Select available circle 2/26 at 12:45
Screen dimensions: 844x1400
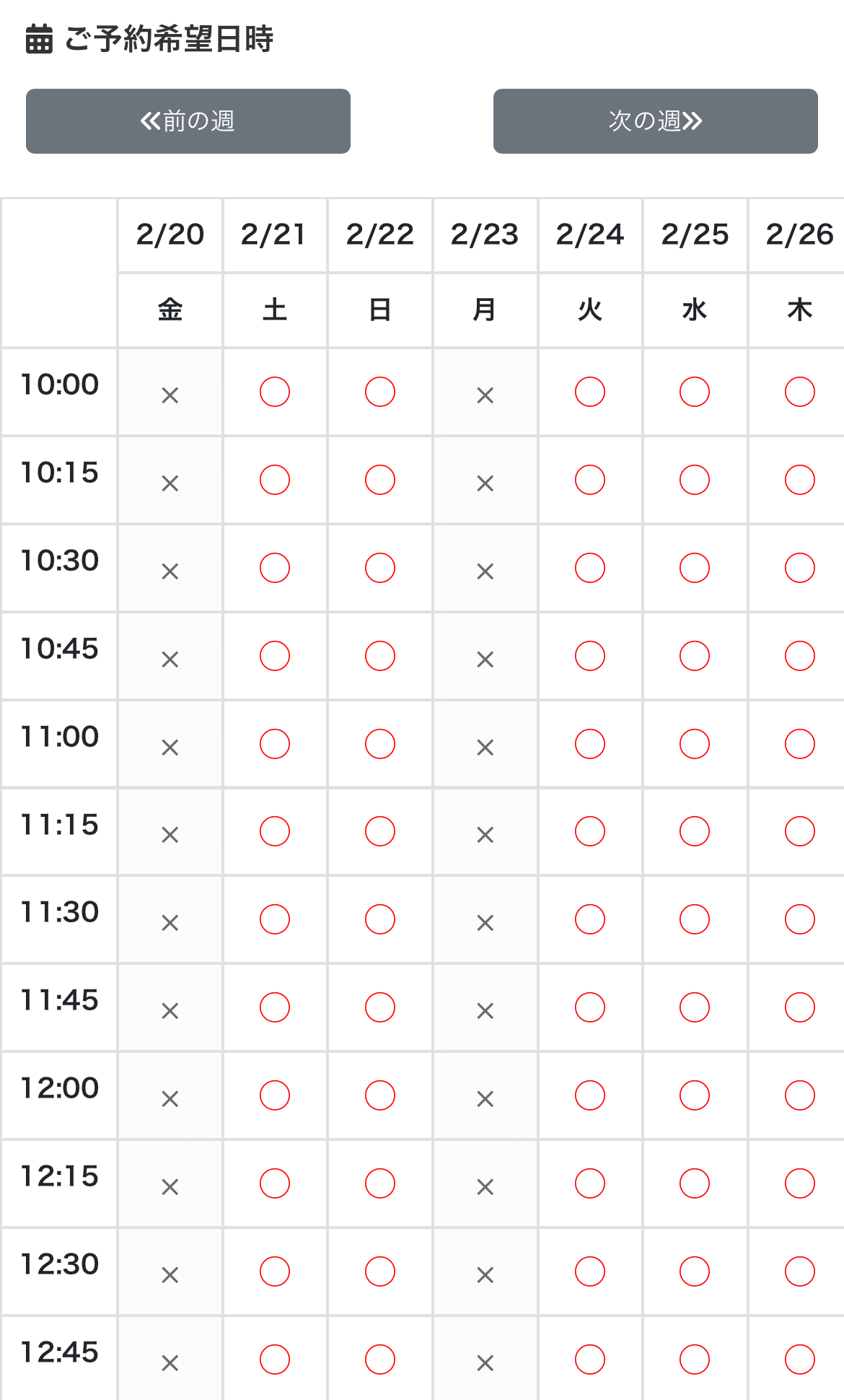(800, 1360)
